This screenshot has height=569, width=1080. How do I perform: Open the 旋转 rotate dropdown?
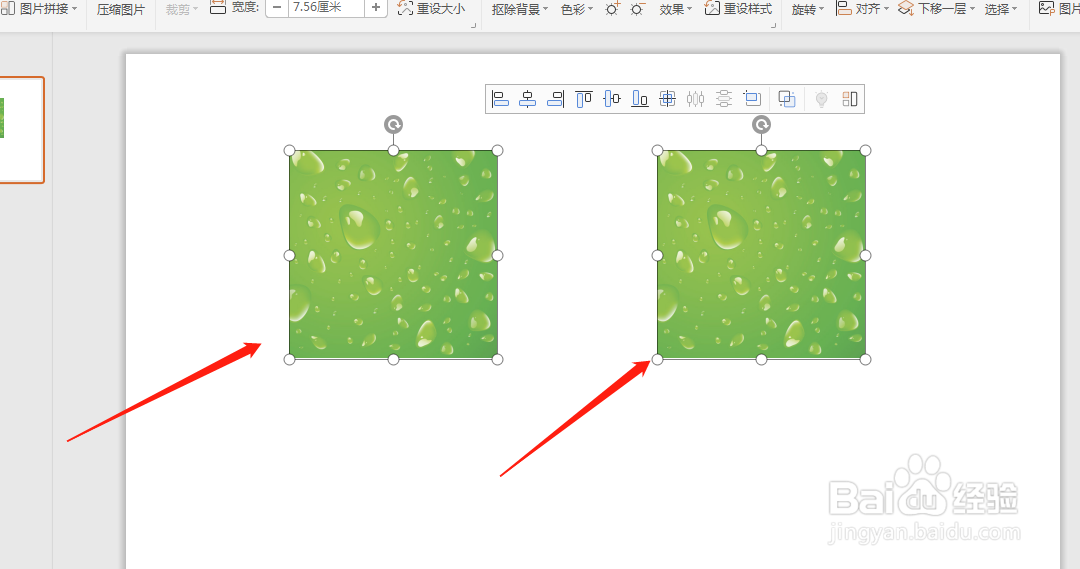[807, 10]
